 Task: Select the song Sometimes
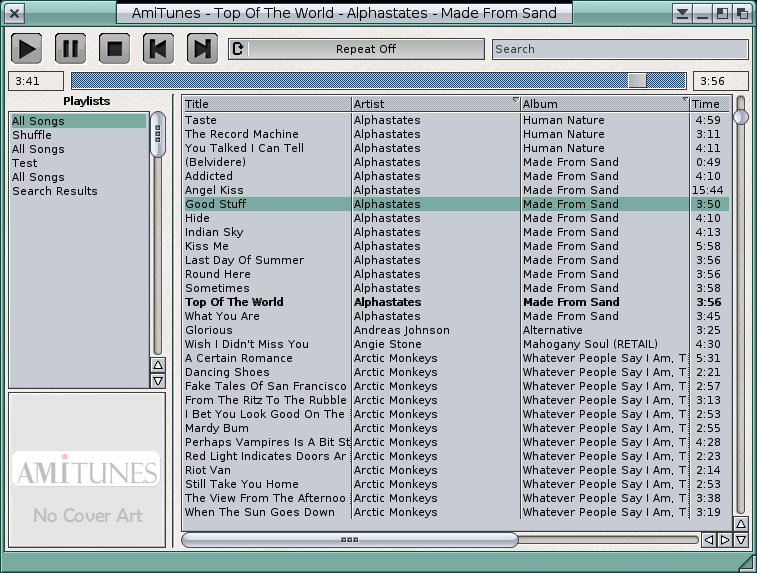tap(456, 288)
